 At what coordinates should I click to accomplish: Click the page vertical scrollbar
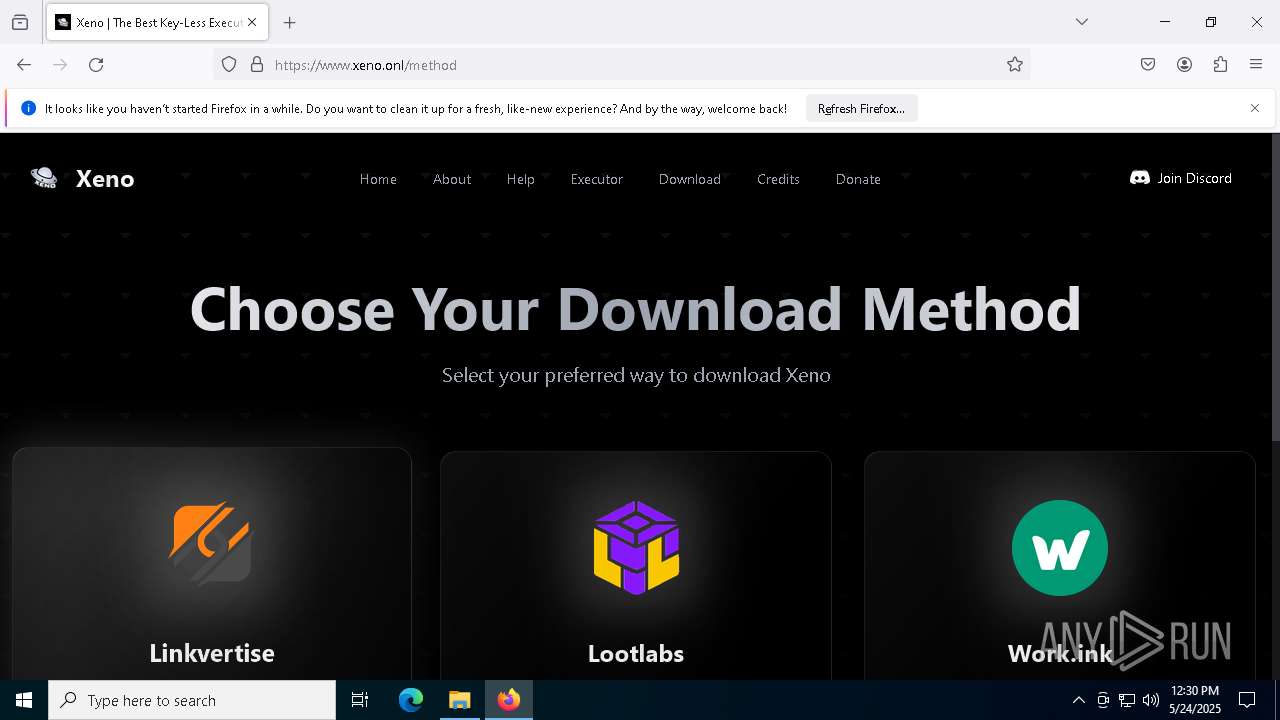[x=1274, y=287]
